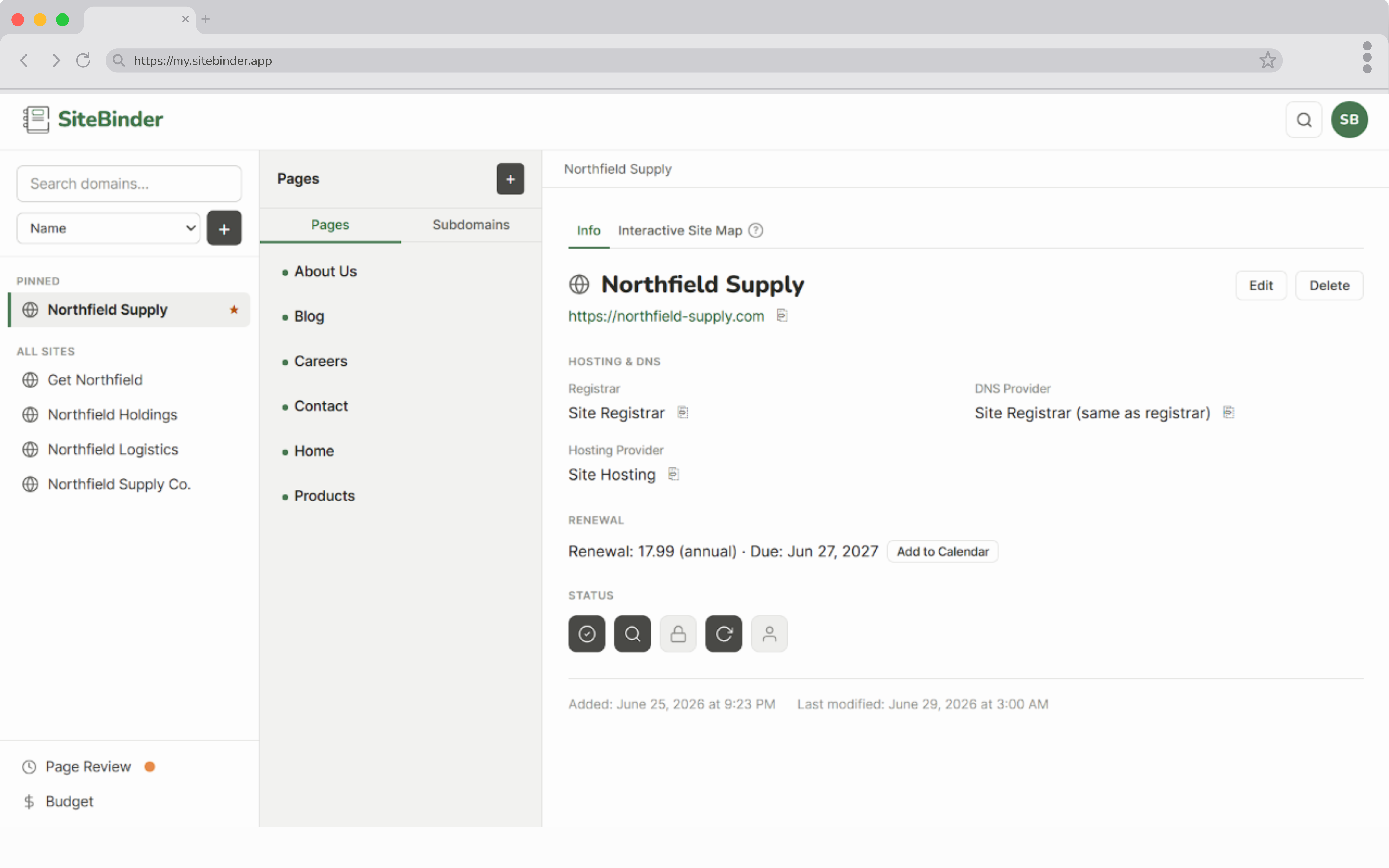The width and height of the screenshot is (1389, 868).
Task: Close the current browser tab
Action: (185, 19)
